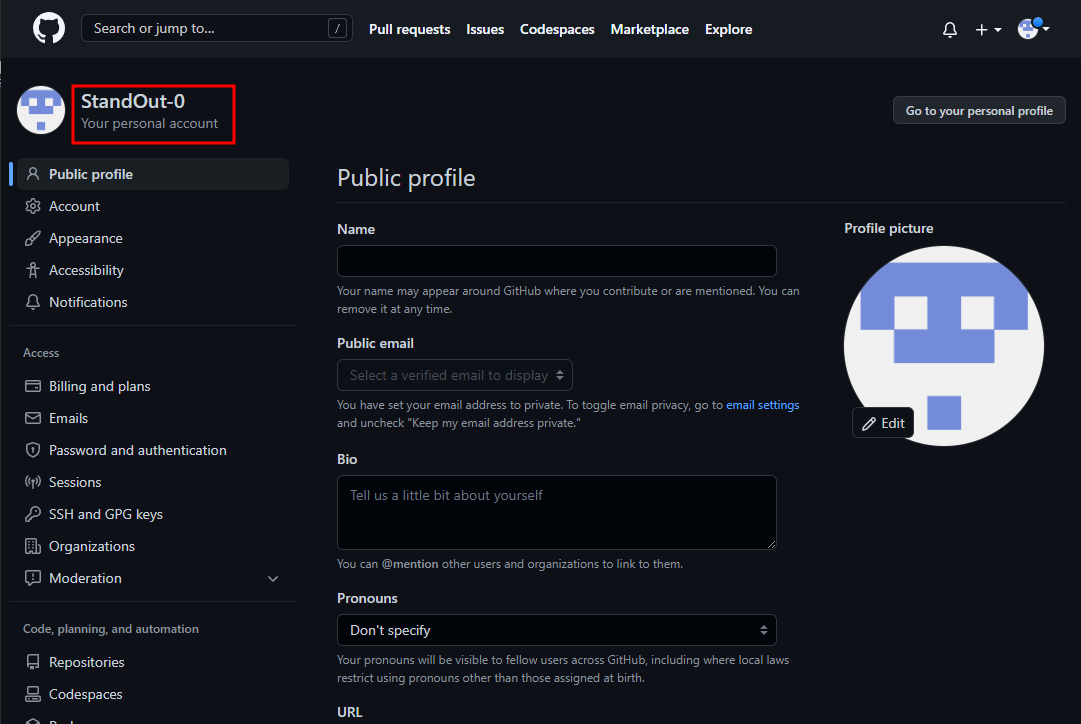1081x724 pixels.
Task: Open the Public email select dropdown
Action: [x=455, y=375]
